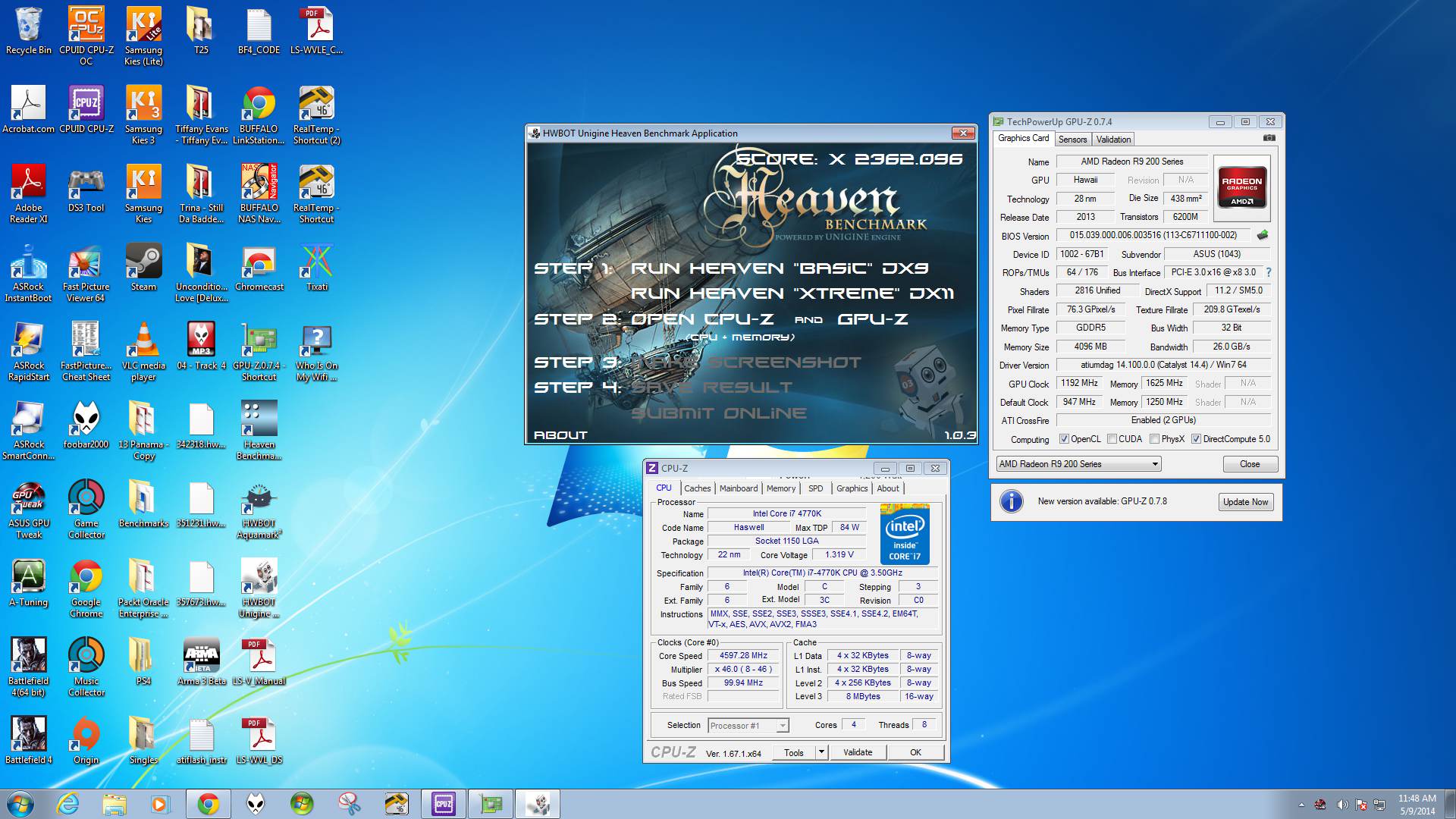The height and width of the screenshot is (819, 1456).
Task: Launch CPUID CPU-Z OC shortcut
Action: 86,35
